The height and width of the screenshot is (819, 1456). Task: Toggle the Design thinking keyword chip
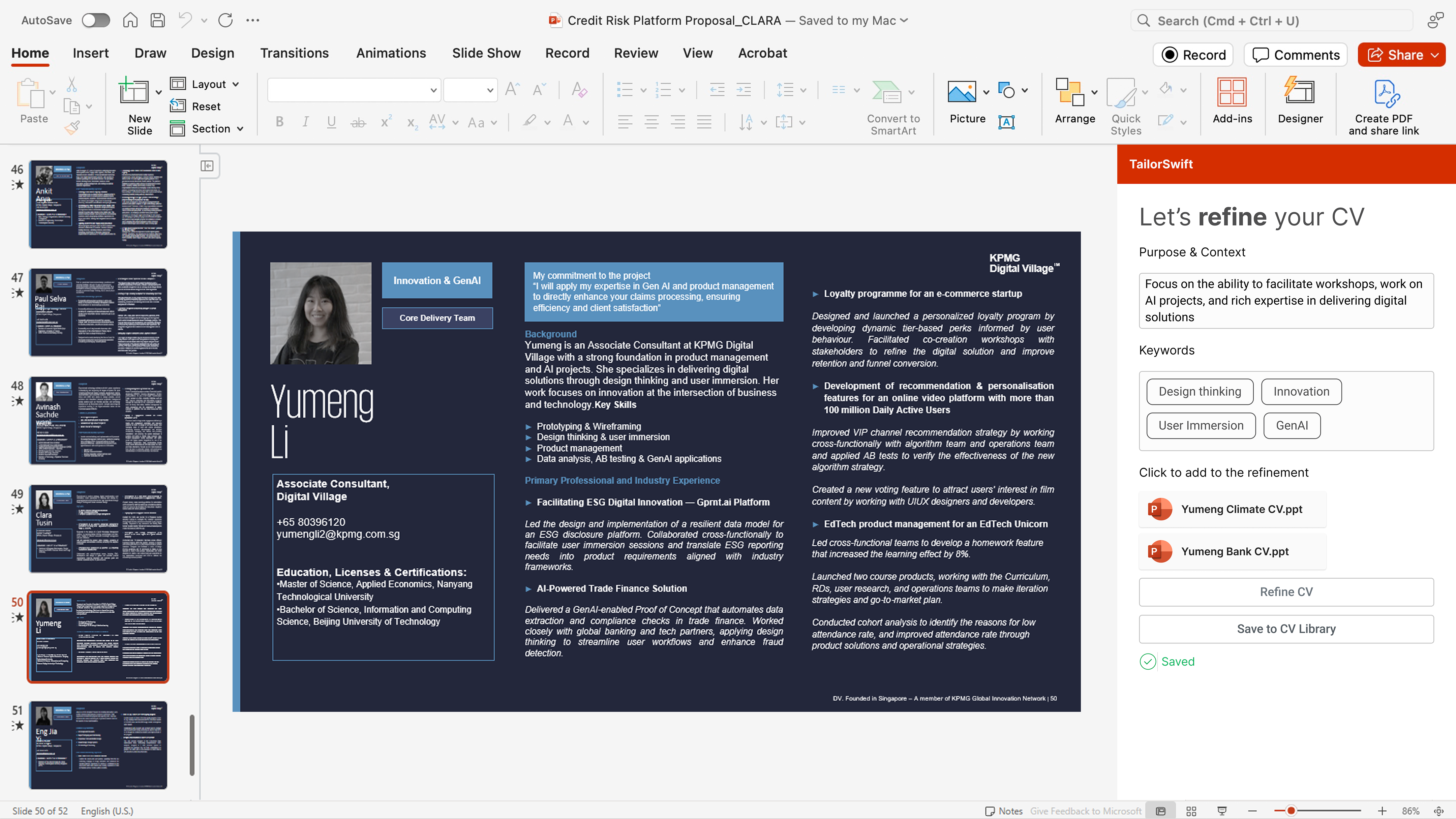1200,392
